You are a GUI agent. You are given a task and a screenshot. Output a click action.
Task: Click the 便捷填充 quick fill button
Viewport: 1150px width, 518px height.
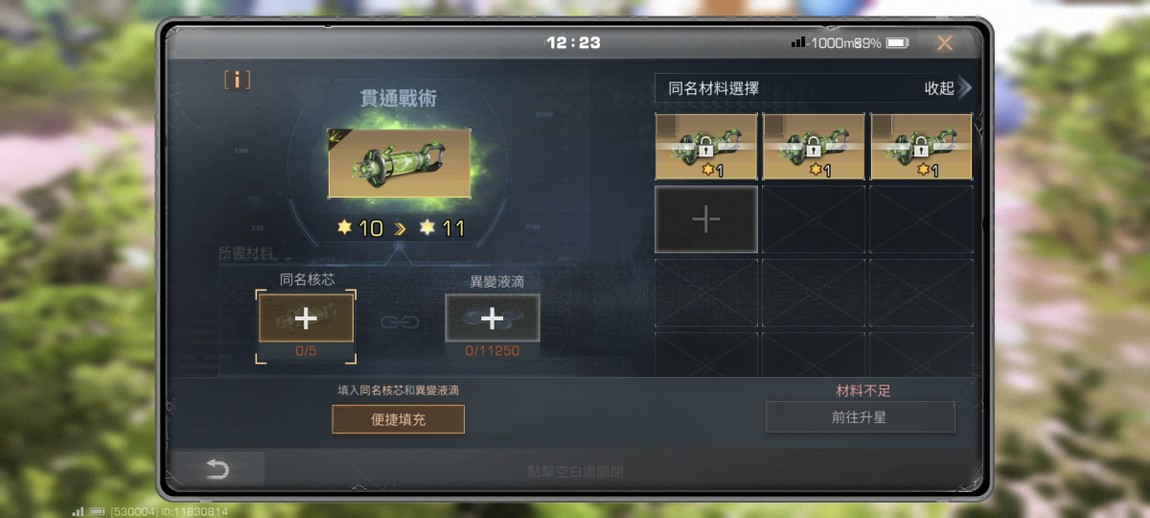(398, 420)
